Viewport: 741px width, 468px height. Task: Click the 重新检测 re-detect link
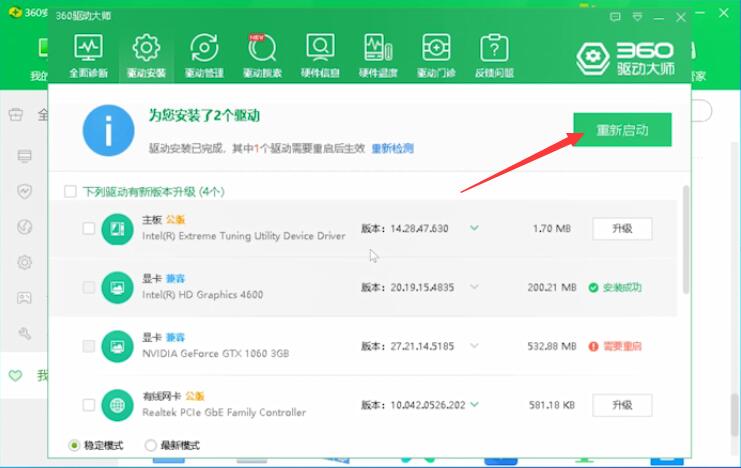pyautogui.click(x=392, y=148)
